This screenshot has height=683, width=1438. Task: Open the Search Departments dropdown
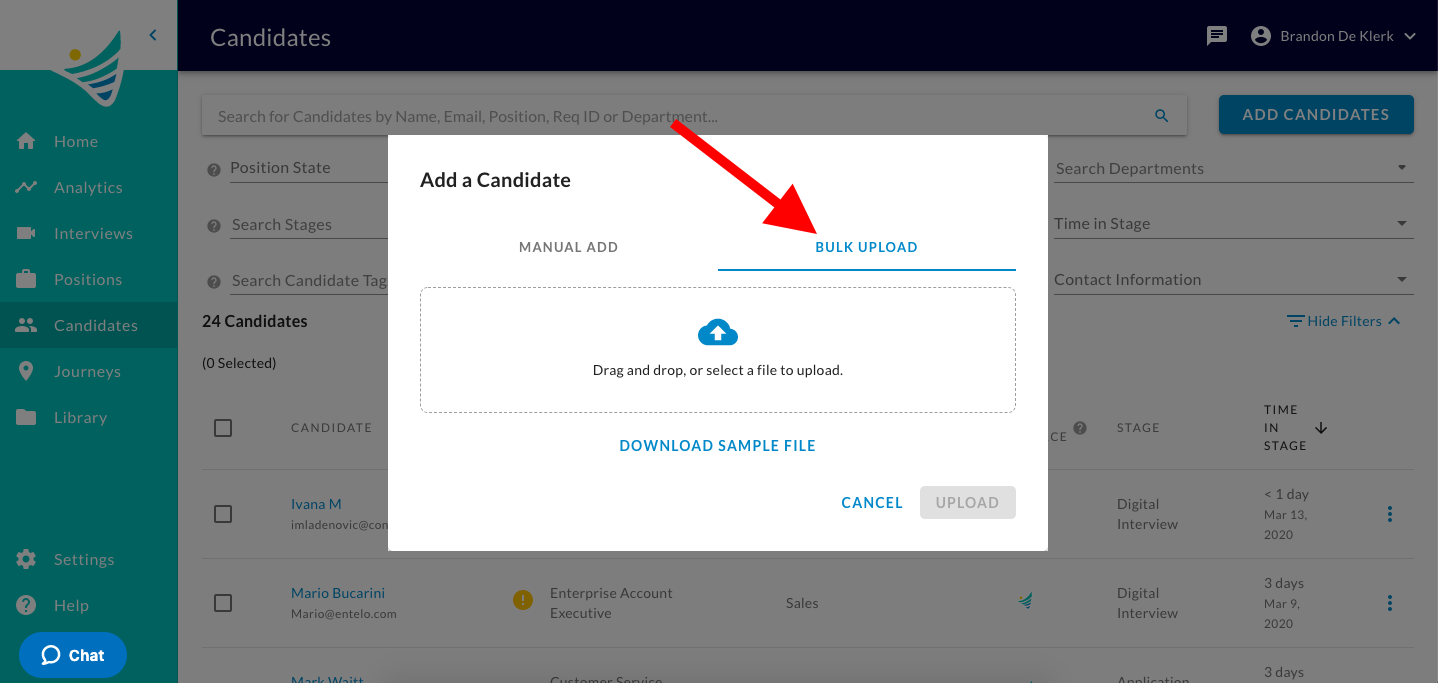1232,168
